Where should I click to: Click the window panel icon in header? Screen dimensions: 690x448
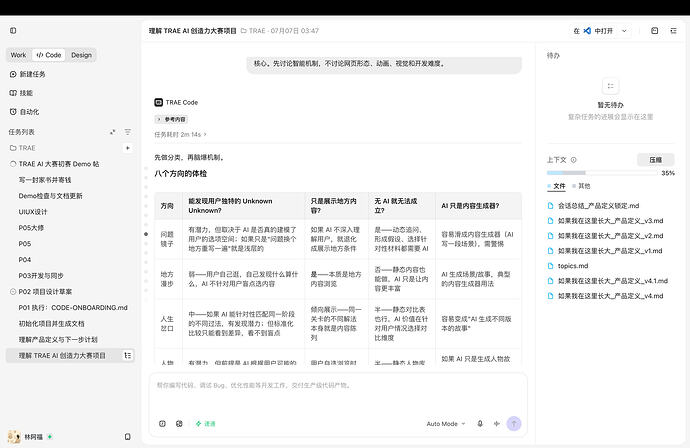click(654, 31)
